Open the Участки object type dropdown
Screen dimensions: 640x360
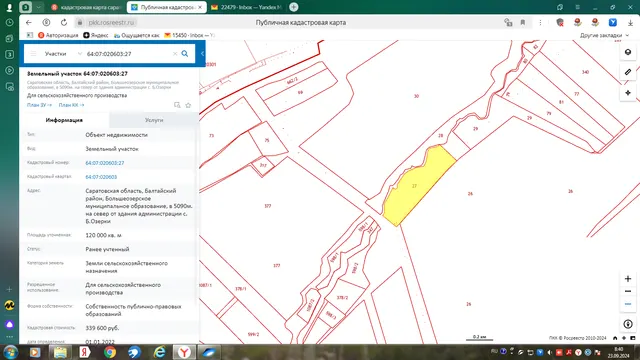pyautogui.click(x=63, y=53)
